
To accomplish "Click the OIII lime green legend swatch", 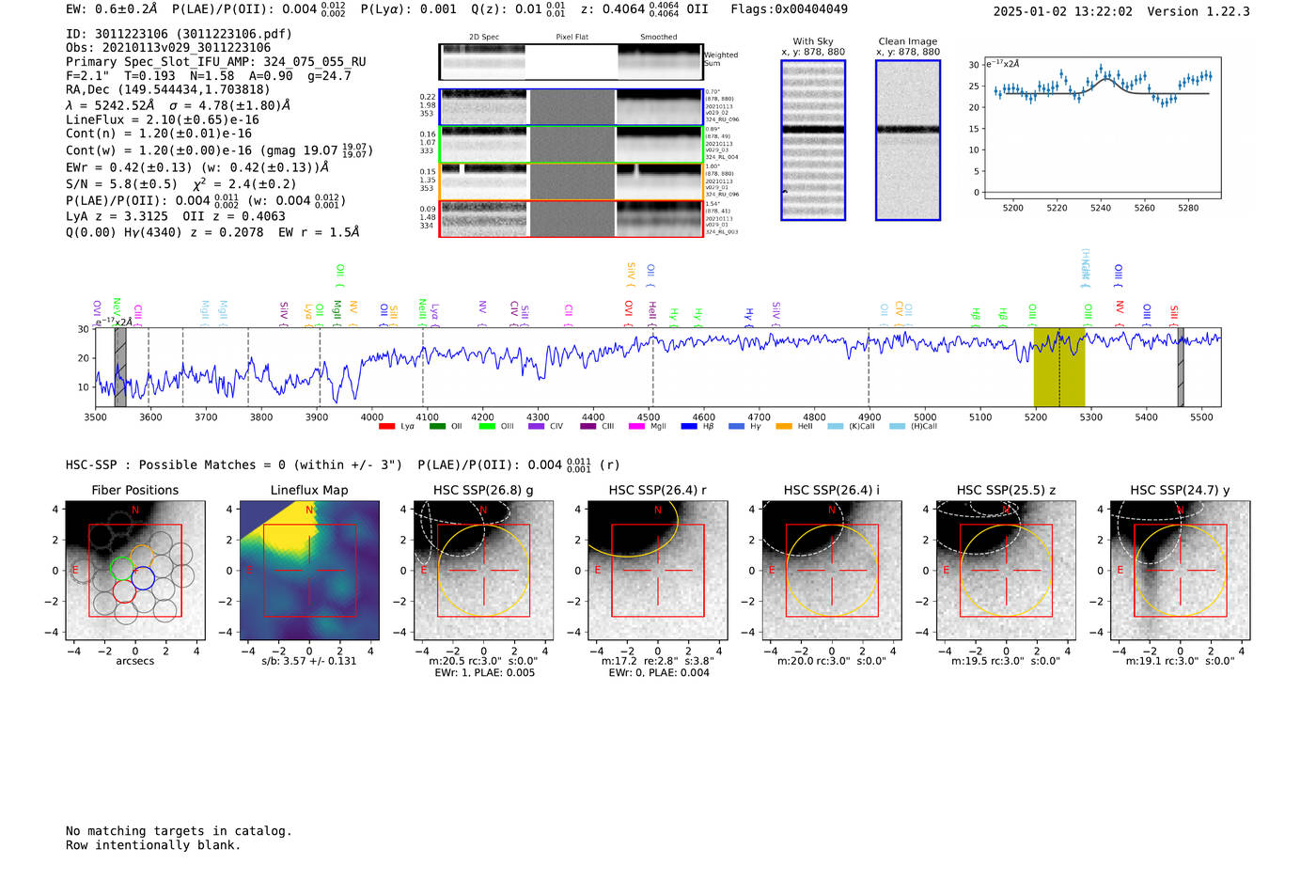I will 487,427.
